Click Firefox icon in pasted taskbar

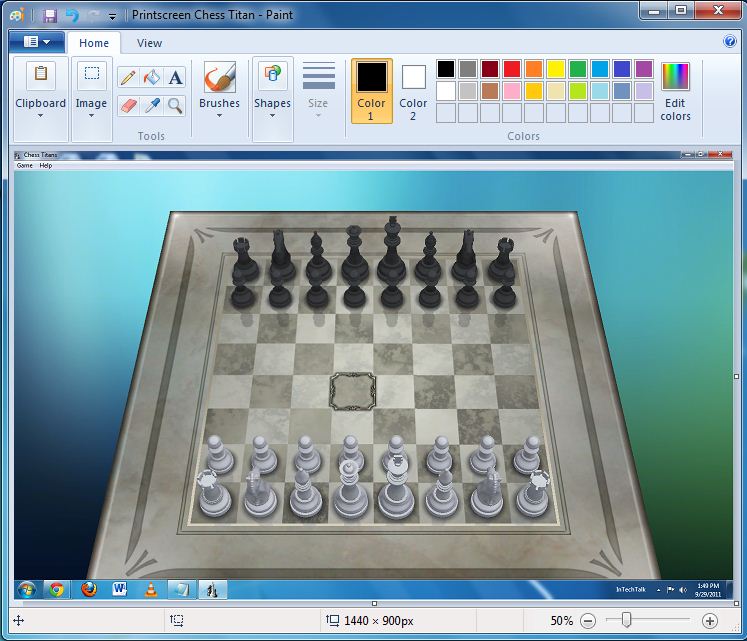89,590
